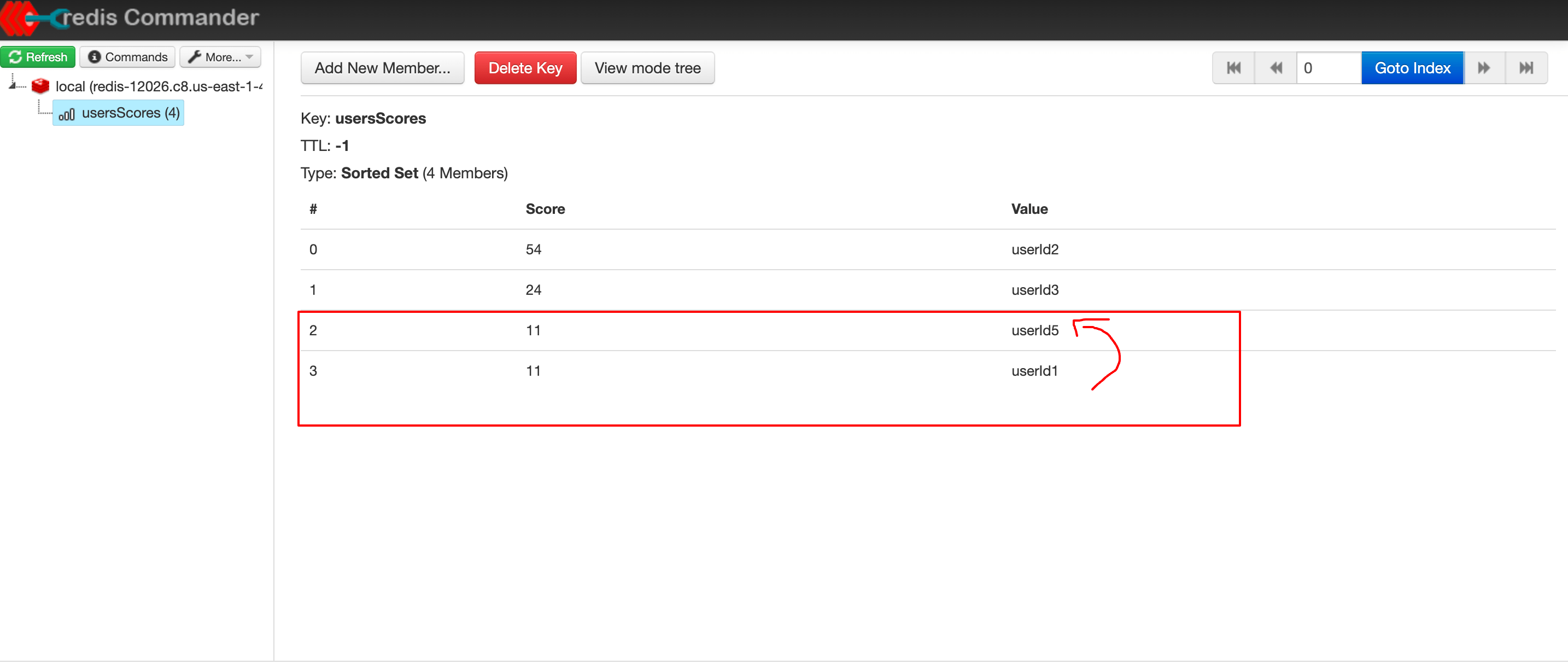The image size is (1568, 664).
Task: Jump to first page of members
Action: tap(1233, 68)
